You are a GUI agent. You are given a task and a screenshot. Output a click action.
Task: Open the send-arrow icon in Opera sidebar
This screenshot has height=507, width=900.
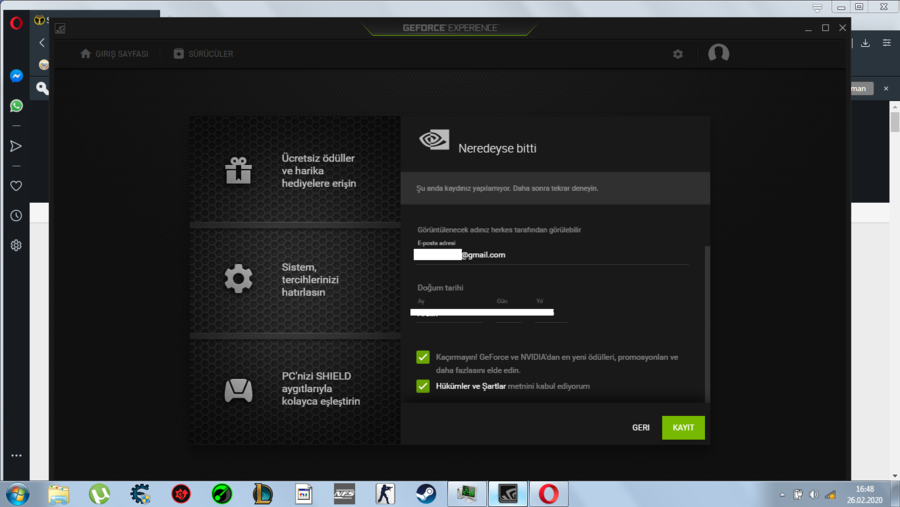pos(16,146)
